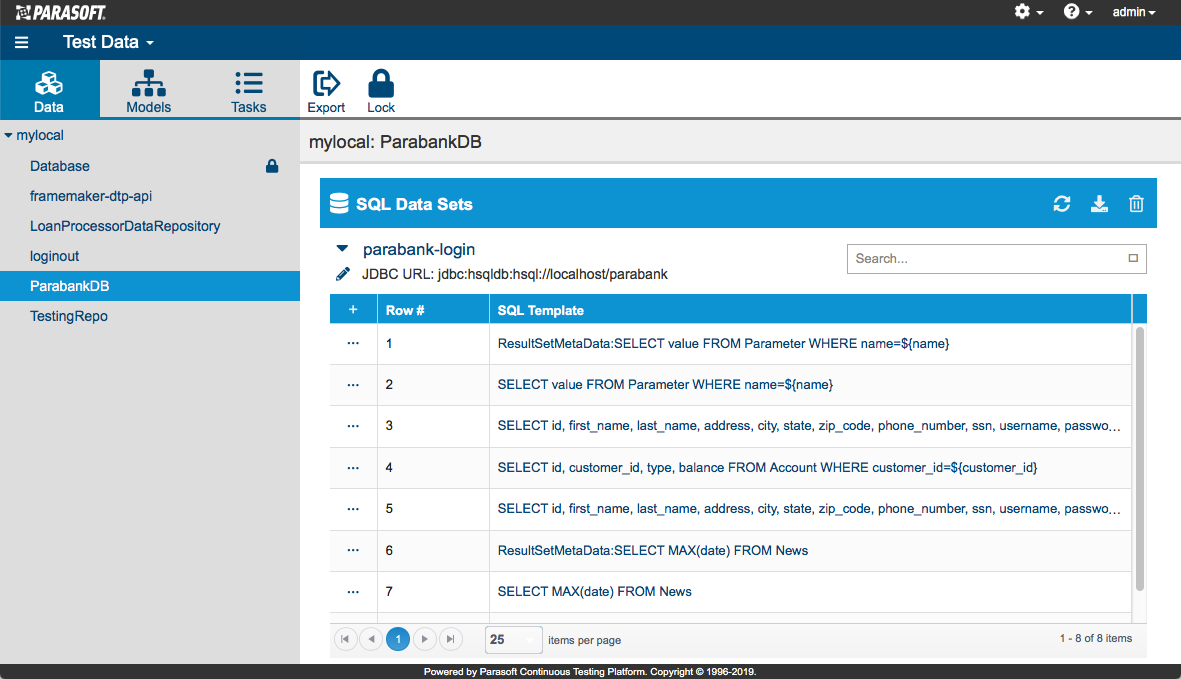Screen dimensions: 1181x679
Task: Go to the previous page of results
Action: [371, 639]
